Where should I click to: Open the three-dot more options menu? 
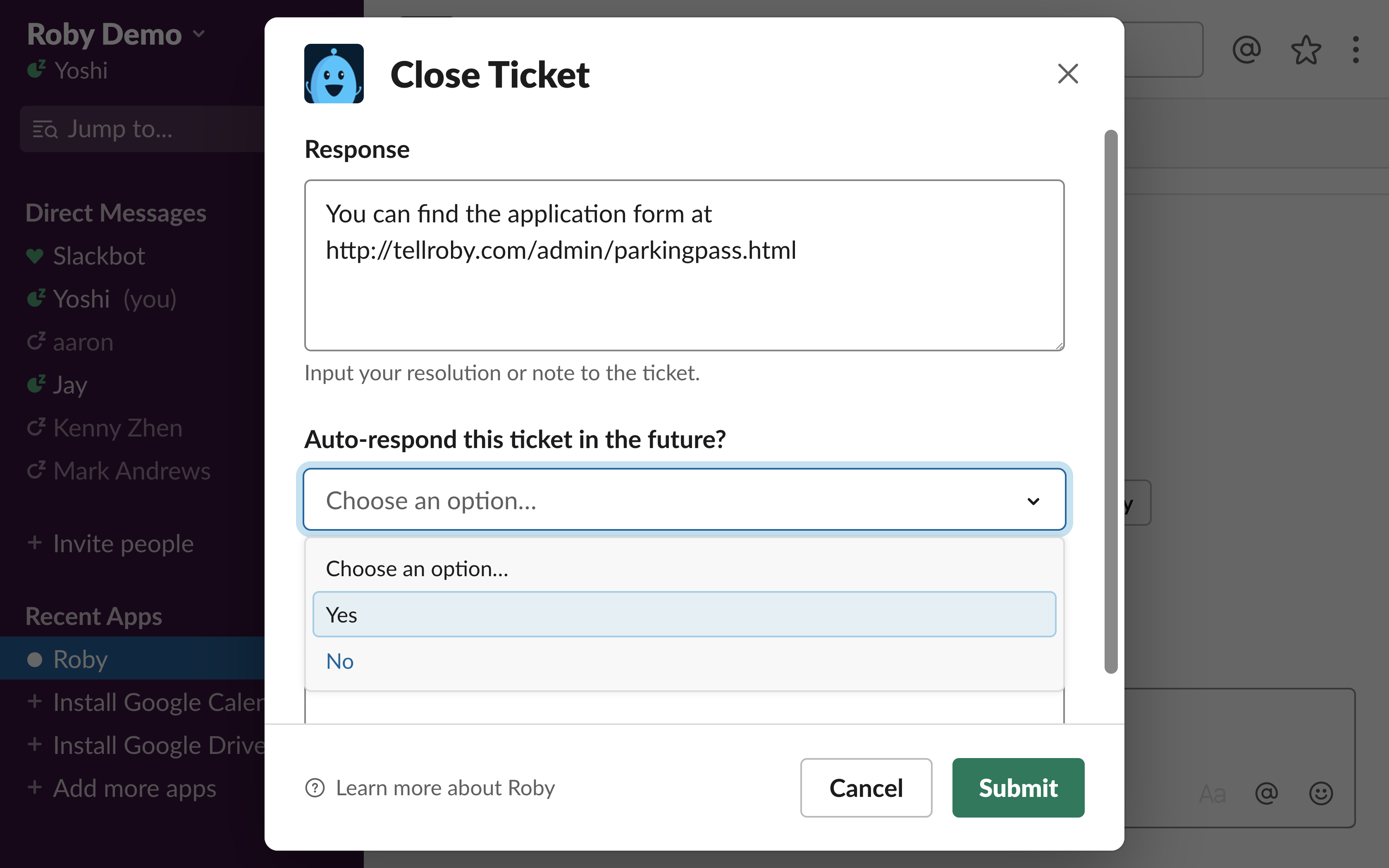[1356, 50]
